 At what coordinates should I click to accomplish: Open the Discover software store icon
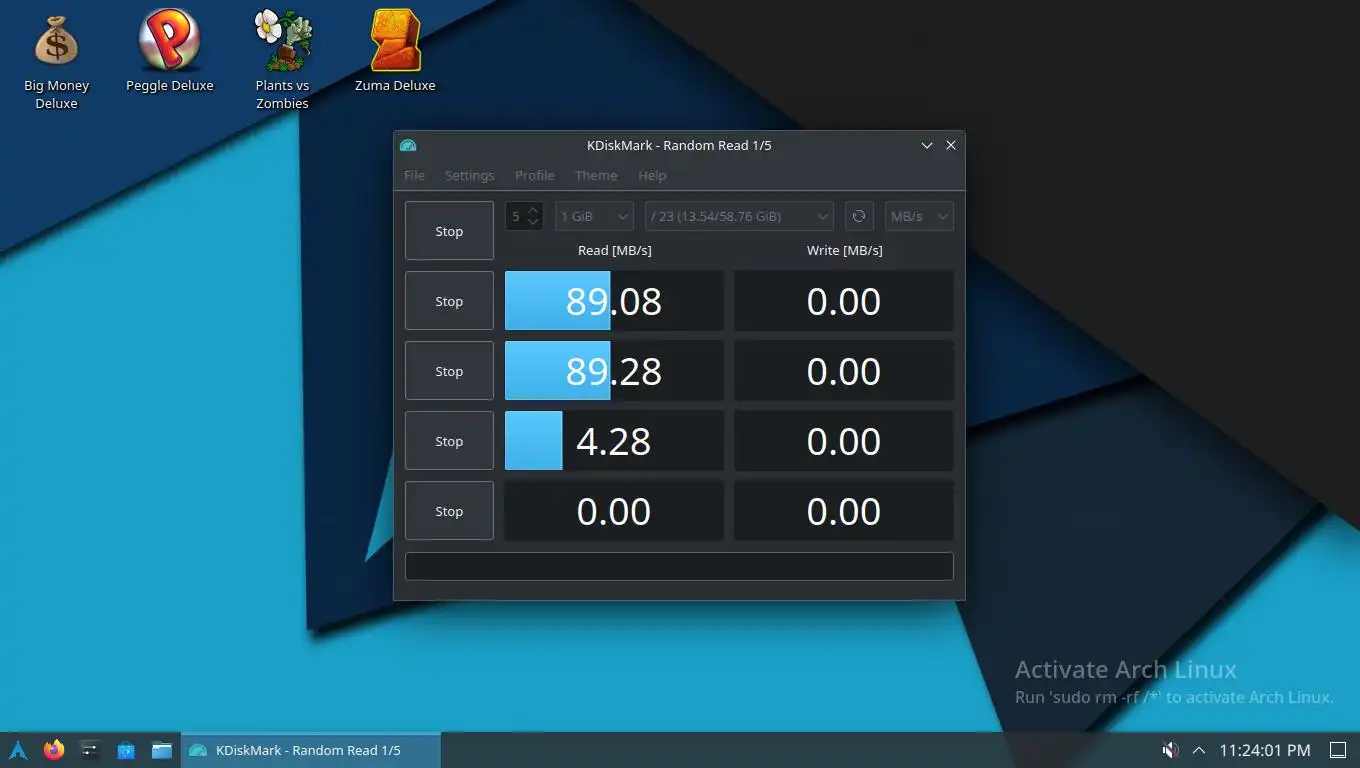[126, 750]
